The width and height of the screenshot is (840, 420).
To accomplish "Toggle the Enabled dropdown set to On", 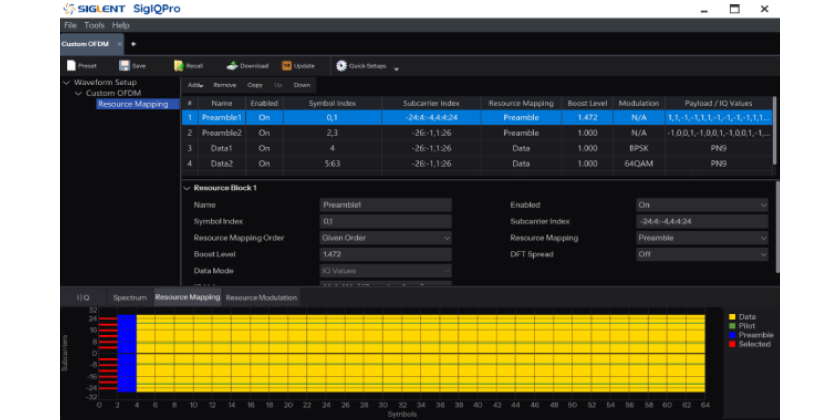I will [x=702, y=205].
